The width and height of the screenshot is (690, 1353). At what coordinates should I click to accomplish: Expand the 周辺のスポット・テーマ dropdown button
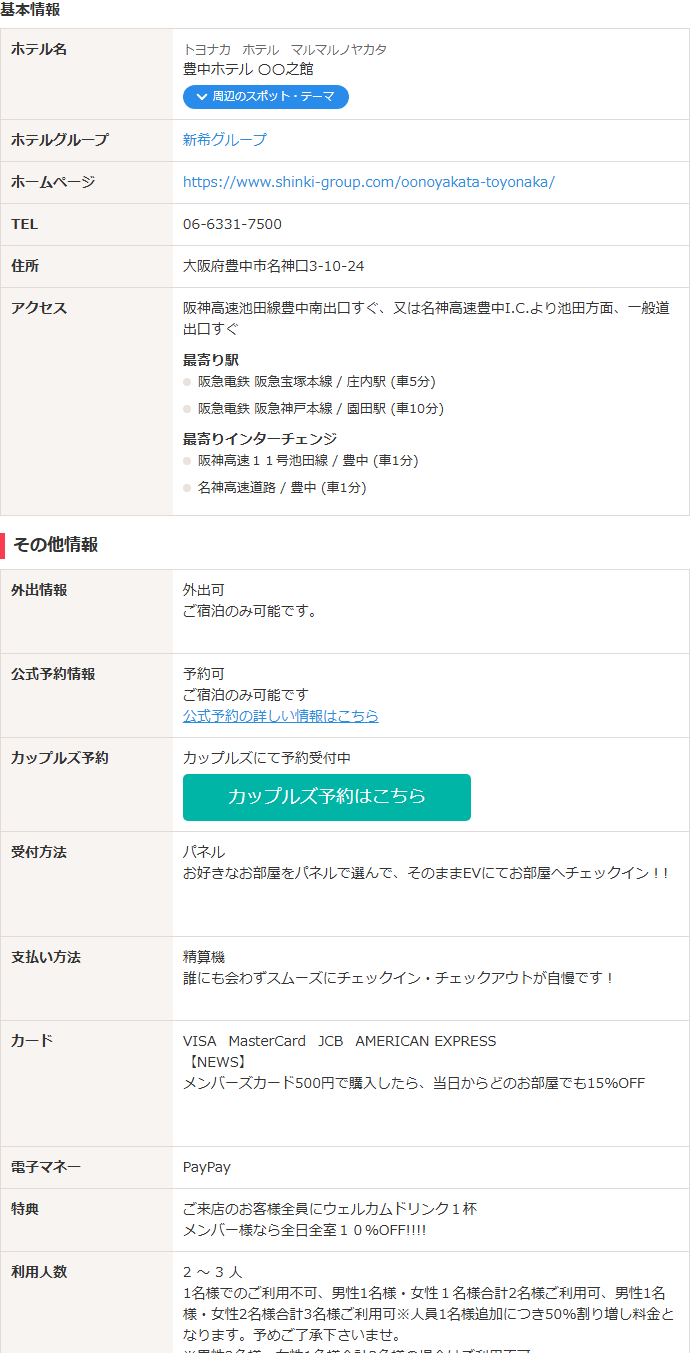click(265, 97)
